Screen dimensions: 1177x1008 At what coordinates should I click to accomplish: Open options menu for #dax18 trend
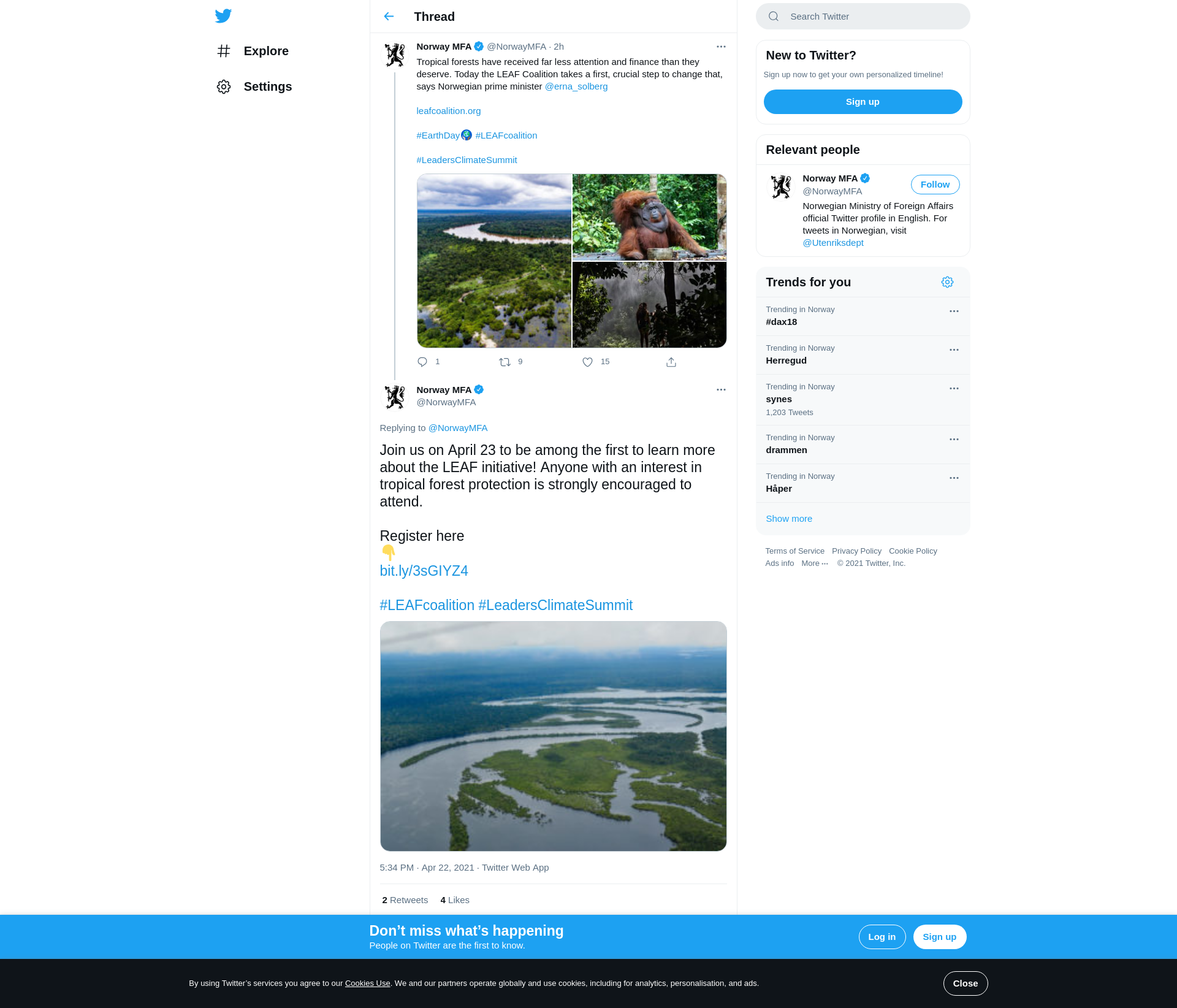[x=954, y=311]
